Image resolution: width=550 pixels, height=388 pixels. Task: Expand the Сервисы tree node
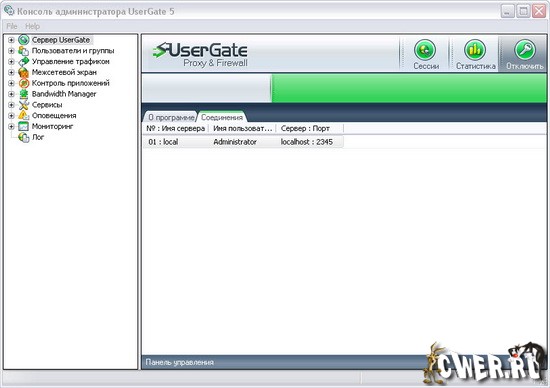click(x=11, y=105)
